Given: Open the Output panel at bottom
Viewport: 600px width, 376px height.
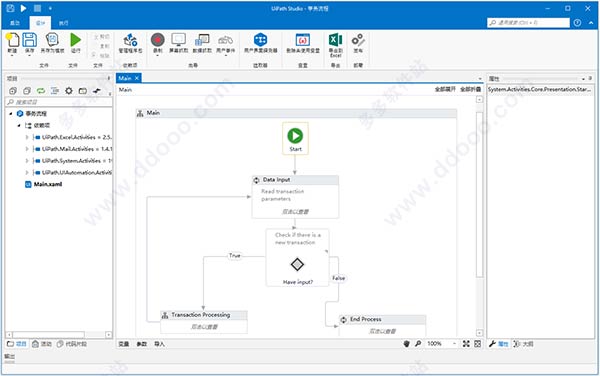Looking at the screenshot, I should point(9,356).
